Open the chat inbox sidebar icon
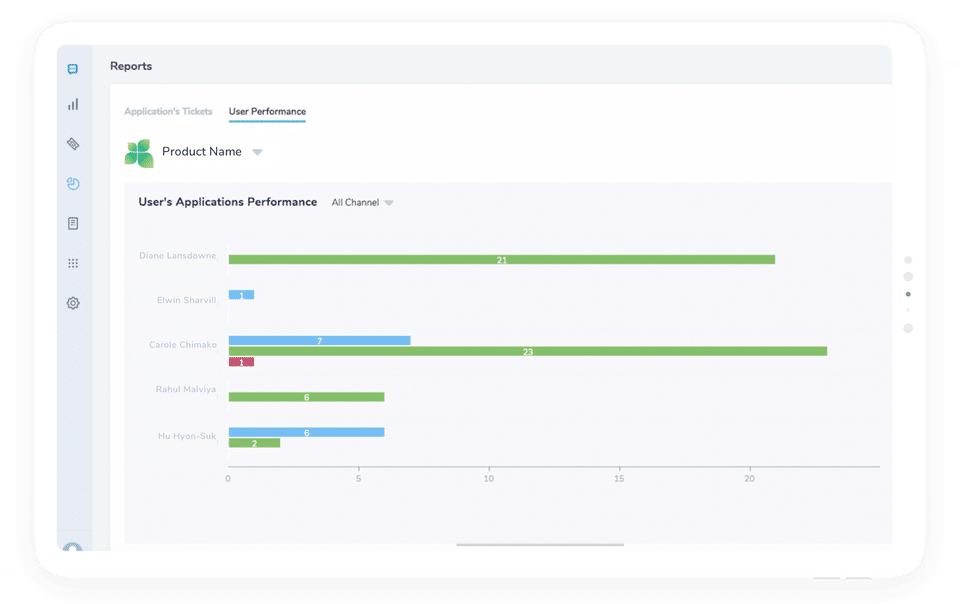960x604 pixels. point(73,69)
